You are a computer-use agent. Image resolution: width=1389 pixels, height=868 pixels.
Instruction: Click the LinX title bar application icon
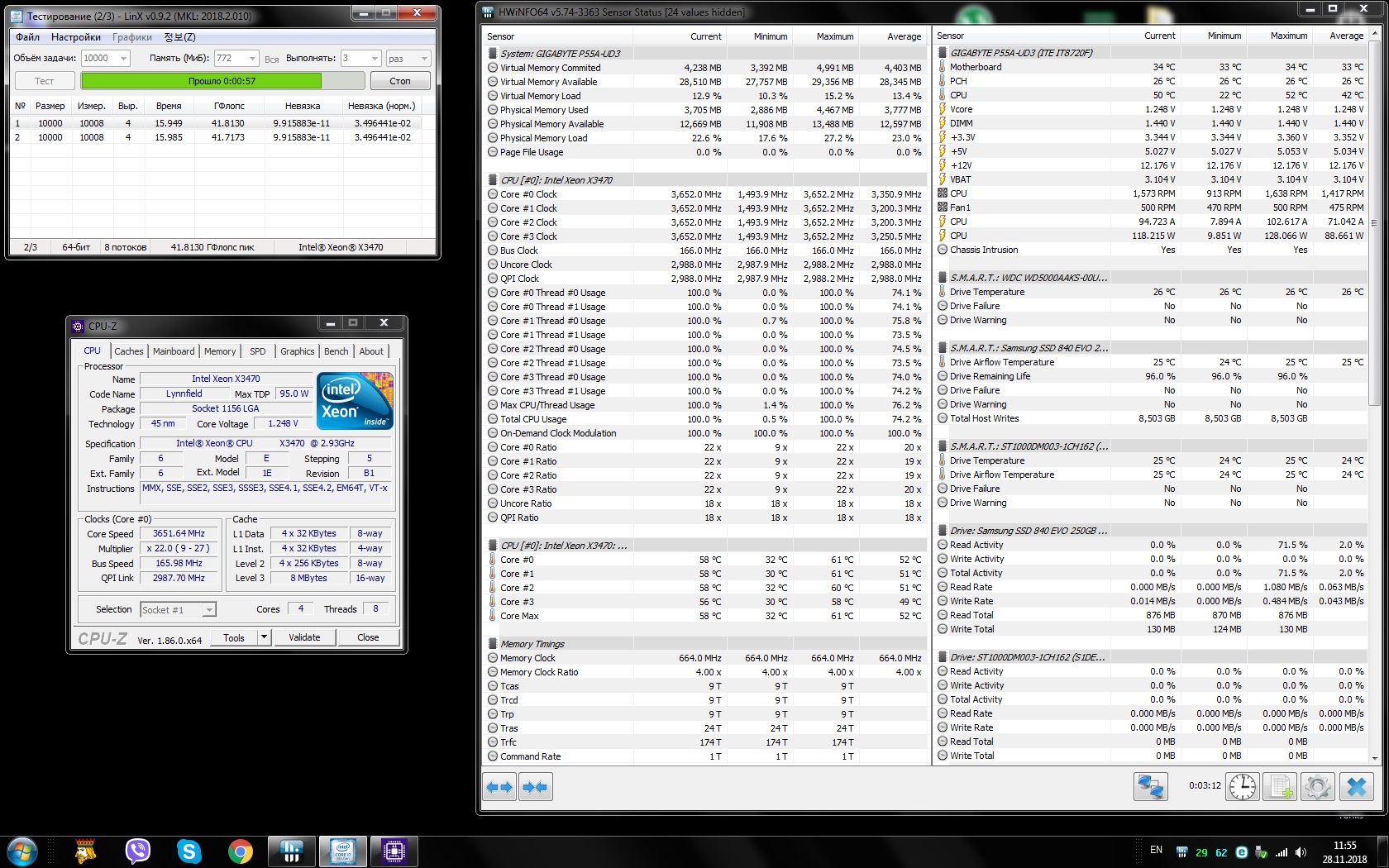pos(17,16)
